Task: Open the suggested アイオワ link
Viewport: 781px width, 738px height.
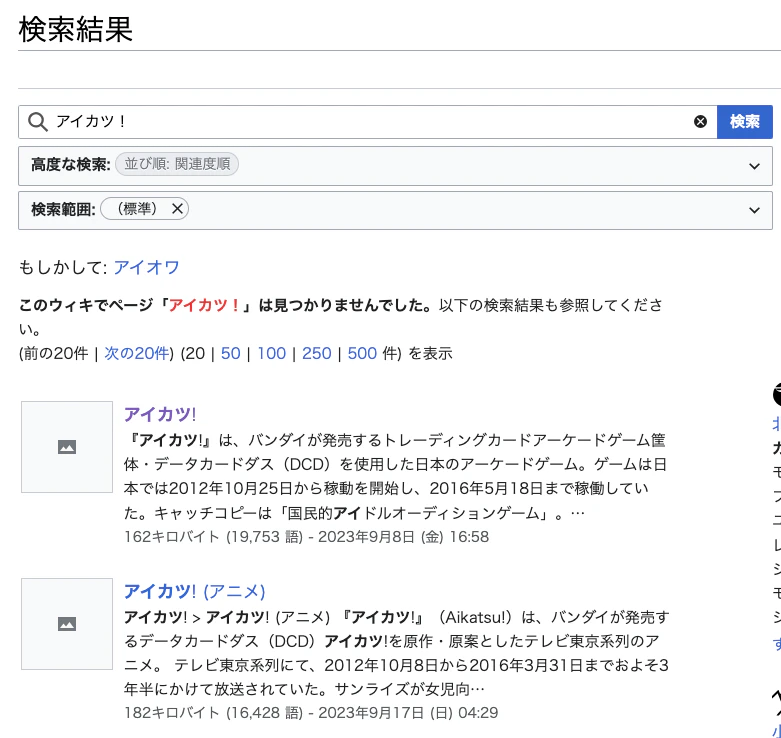Action: (146, 267)
